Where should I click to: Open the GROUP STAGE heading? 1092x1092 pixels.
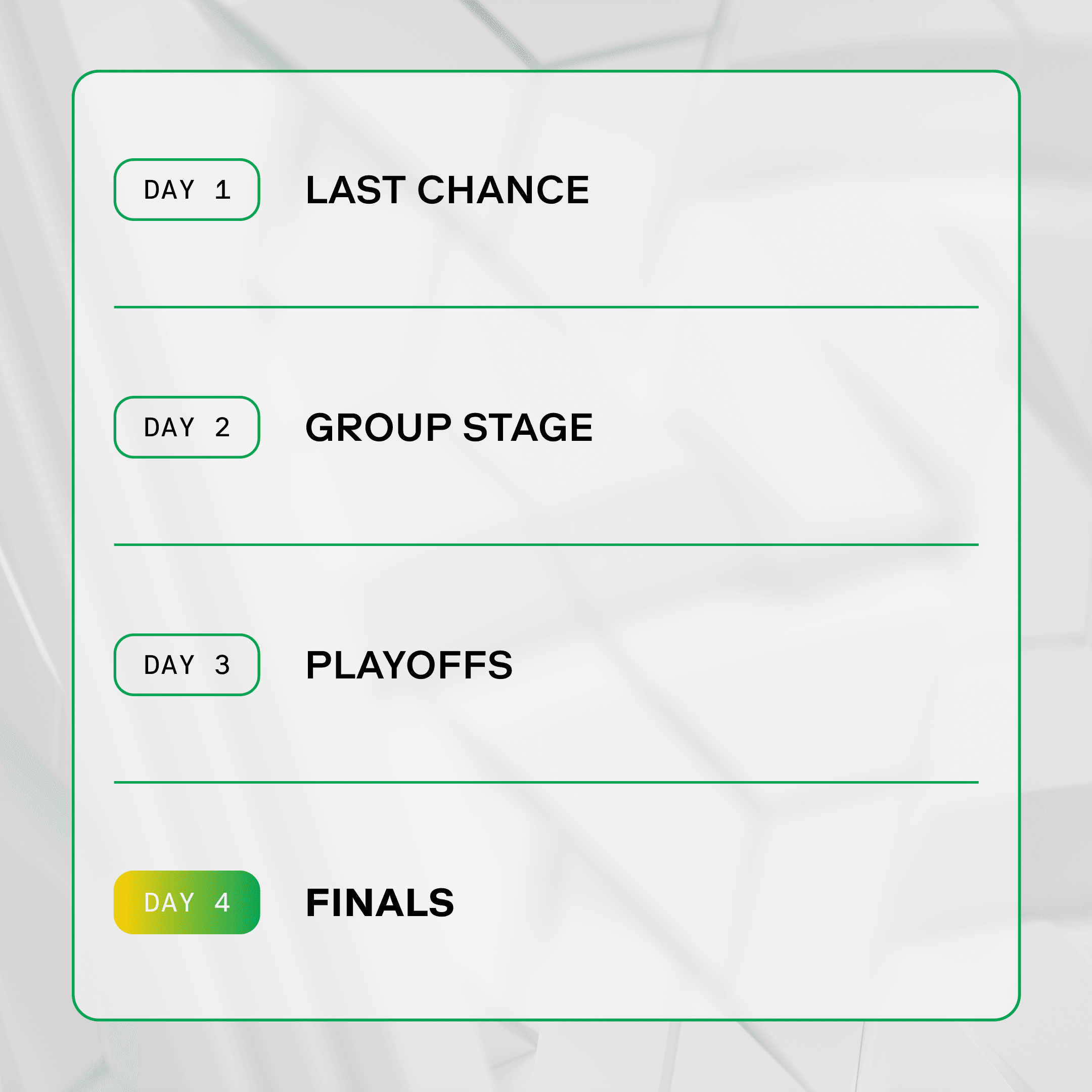(x=449, y=427)
